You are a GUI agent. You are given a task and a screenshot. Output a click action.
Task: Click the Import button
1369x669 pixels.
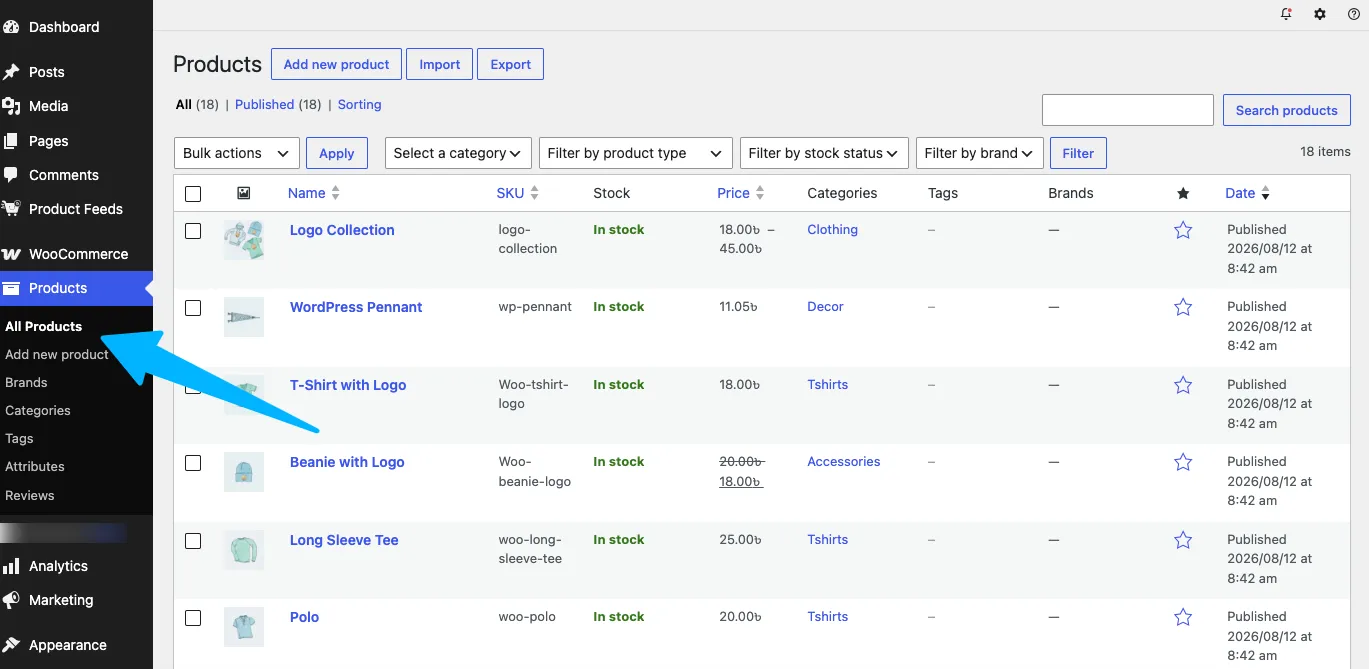click(440, 64)
